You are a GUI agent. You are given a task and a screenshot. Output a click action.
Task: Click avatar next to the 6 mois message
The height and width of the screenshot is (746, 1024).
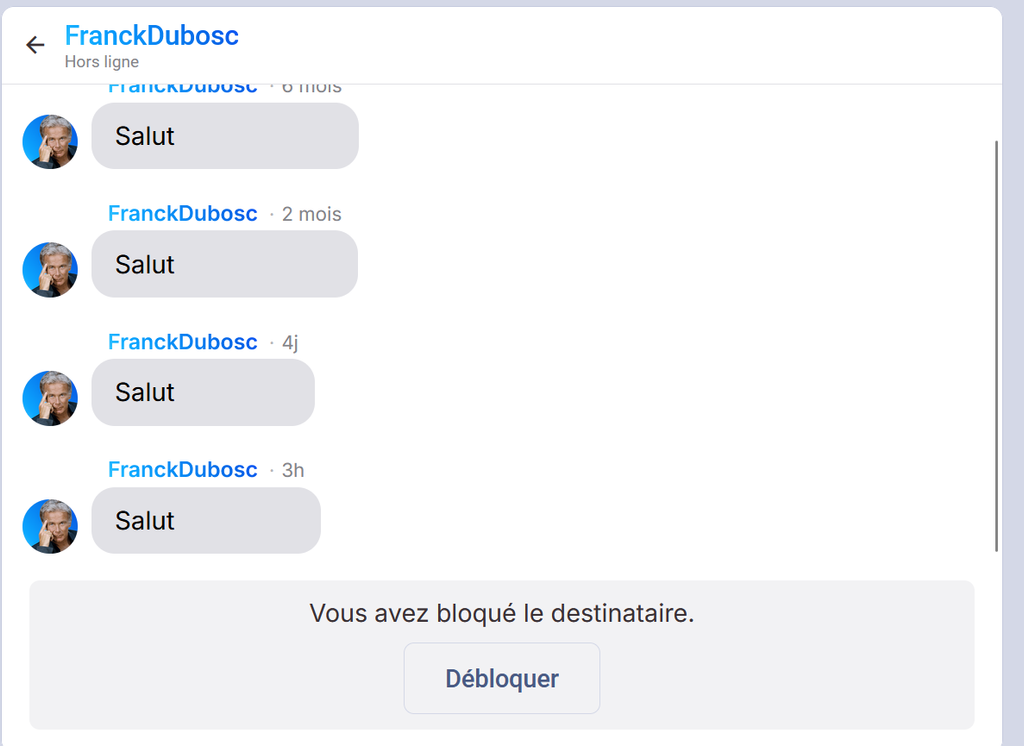click(50, 142)
